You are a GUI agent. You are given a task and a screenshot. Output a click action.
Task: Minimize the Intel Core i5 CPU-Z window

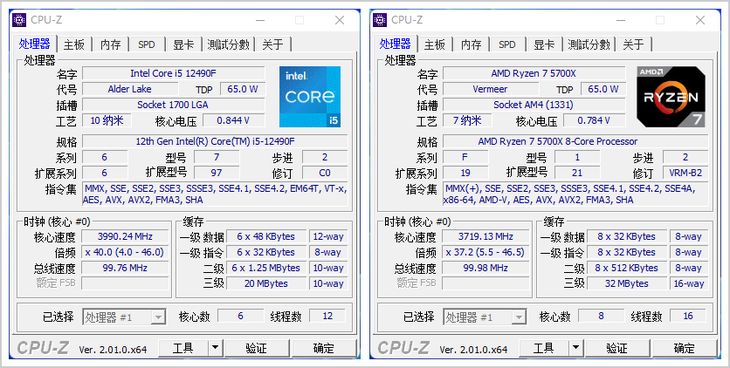coord(260,20)
